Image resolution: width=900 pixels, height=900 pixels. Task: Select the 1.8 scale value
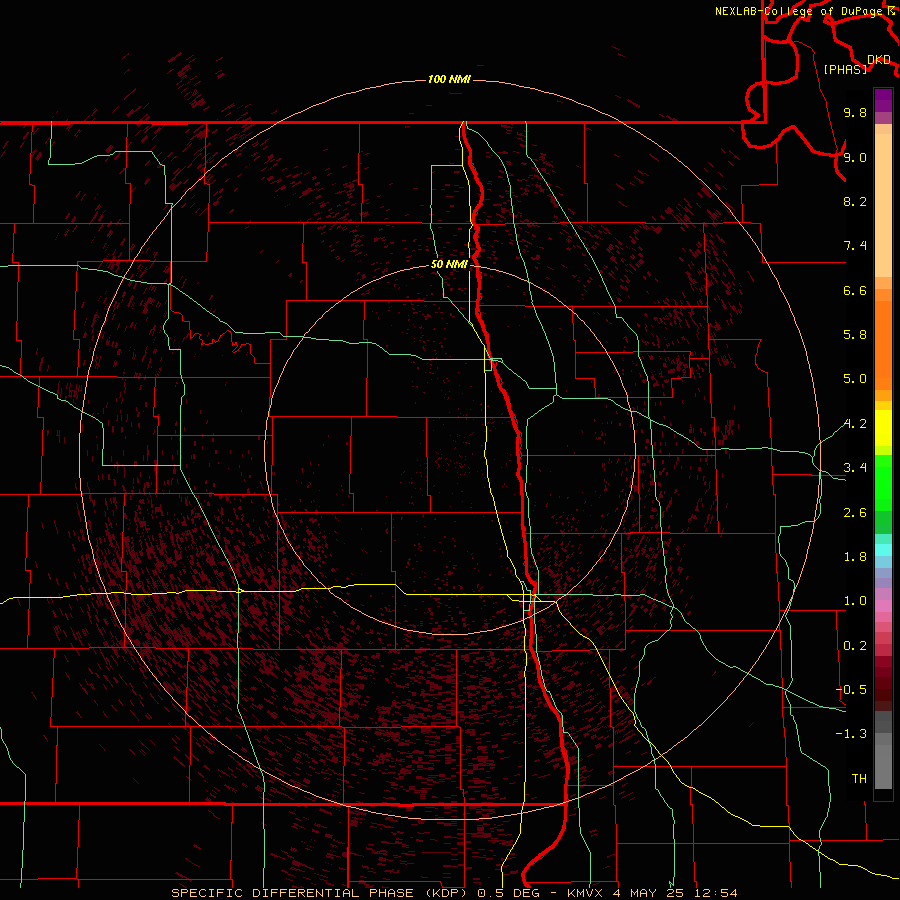pos(855,557)
